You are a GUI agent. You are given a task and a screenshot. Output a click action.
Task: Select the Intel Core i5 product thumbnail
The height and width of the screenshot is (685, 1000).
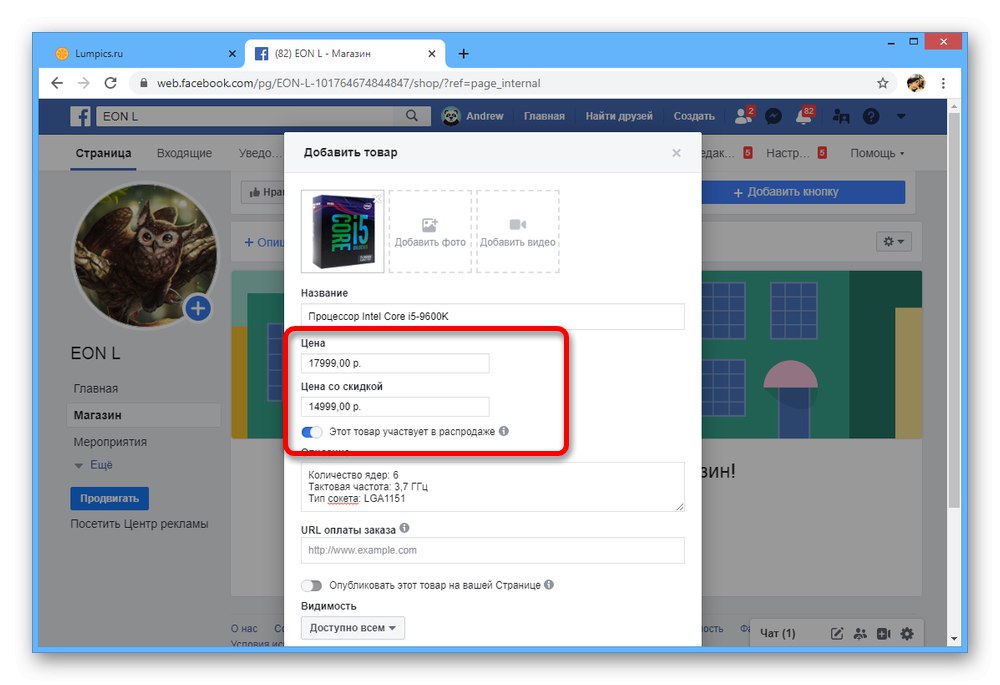coord(342,232)
